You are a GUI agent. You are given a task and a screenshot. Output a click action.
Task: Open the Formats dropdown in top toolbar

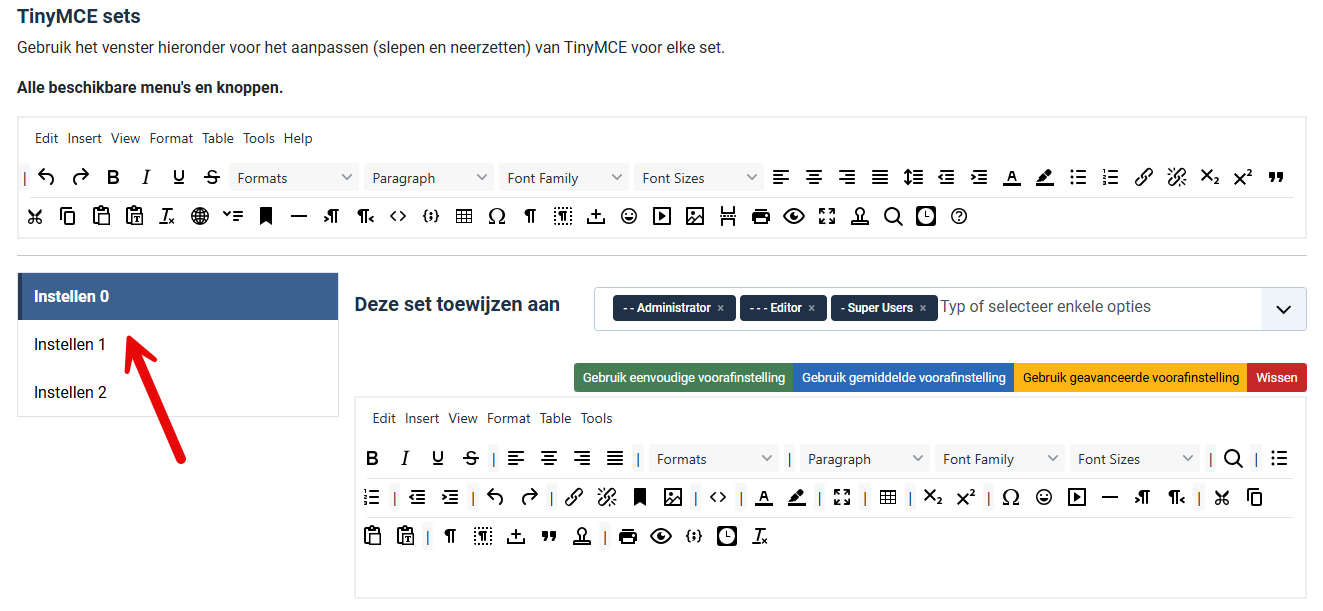[x=294, y=178]
